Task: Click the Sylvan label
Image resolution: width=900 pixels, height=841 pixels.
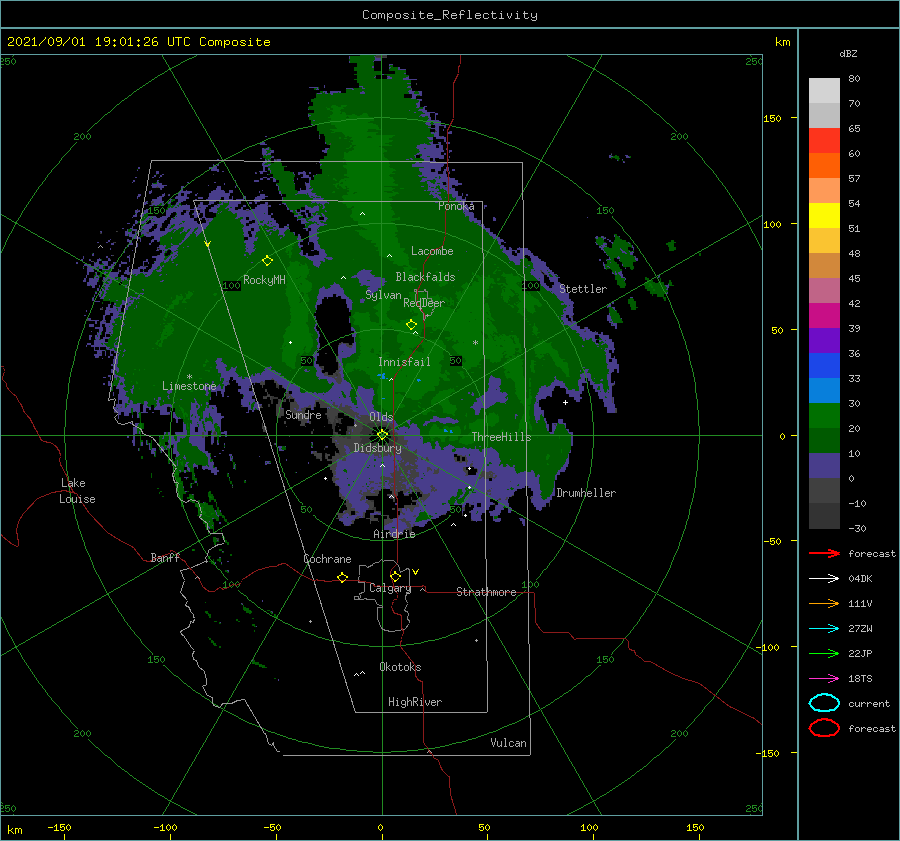Action: tap(383, 295)
